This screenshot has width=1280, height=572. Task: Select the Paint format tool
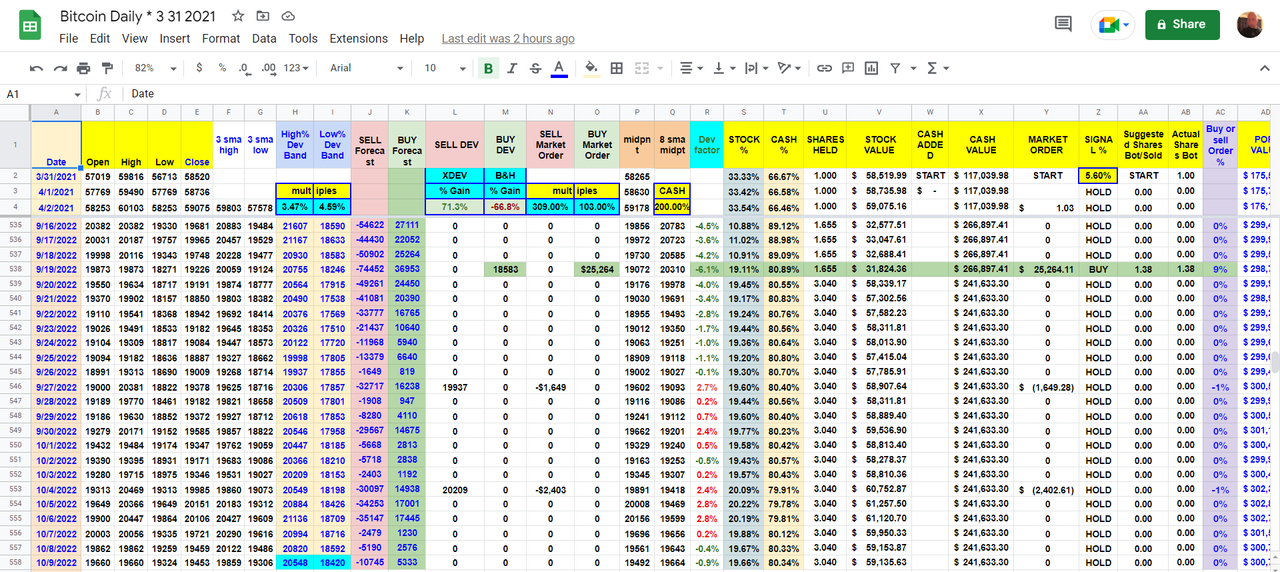click(x=106, y=68)
